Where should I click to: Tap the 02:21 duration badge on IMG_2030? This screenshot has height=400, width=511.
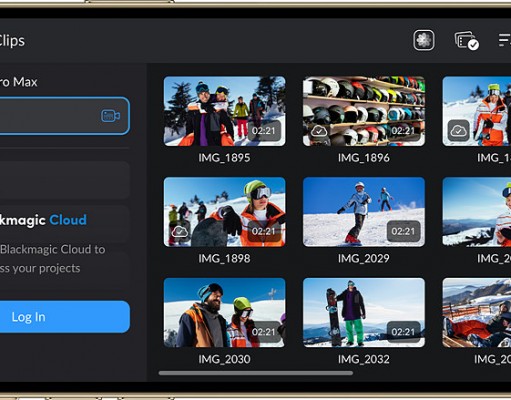coord(264,332)
